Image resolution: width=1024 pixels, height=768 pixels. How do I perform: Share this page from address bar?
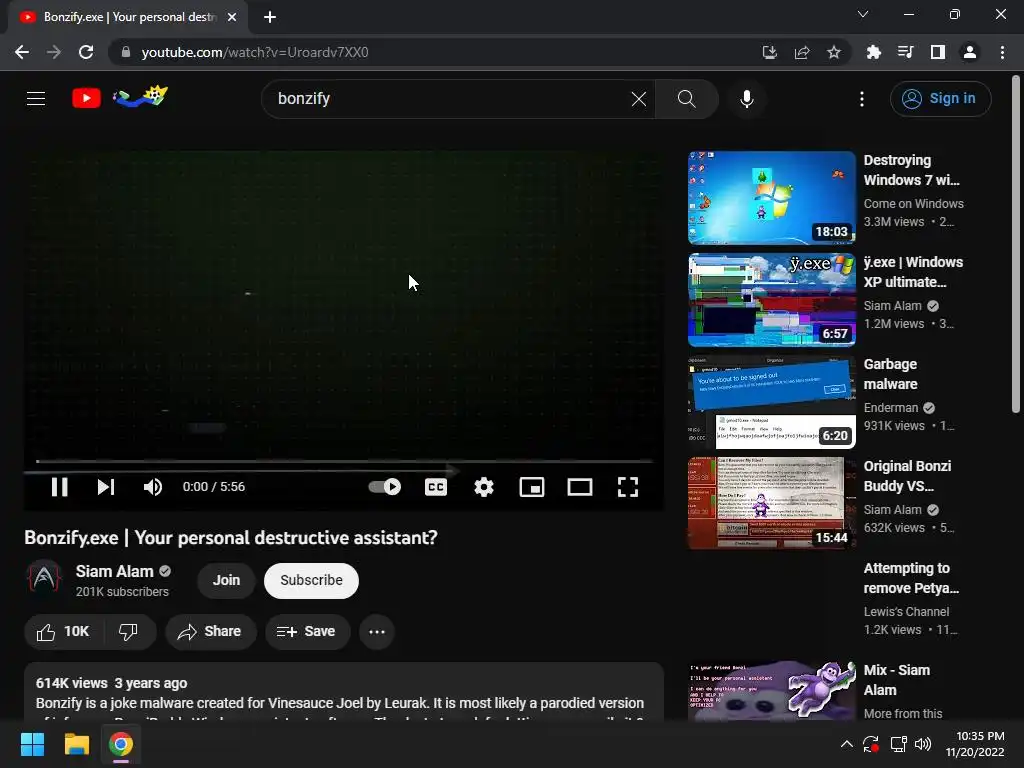(x=802, y=52)
